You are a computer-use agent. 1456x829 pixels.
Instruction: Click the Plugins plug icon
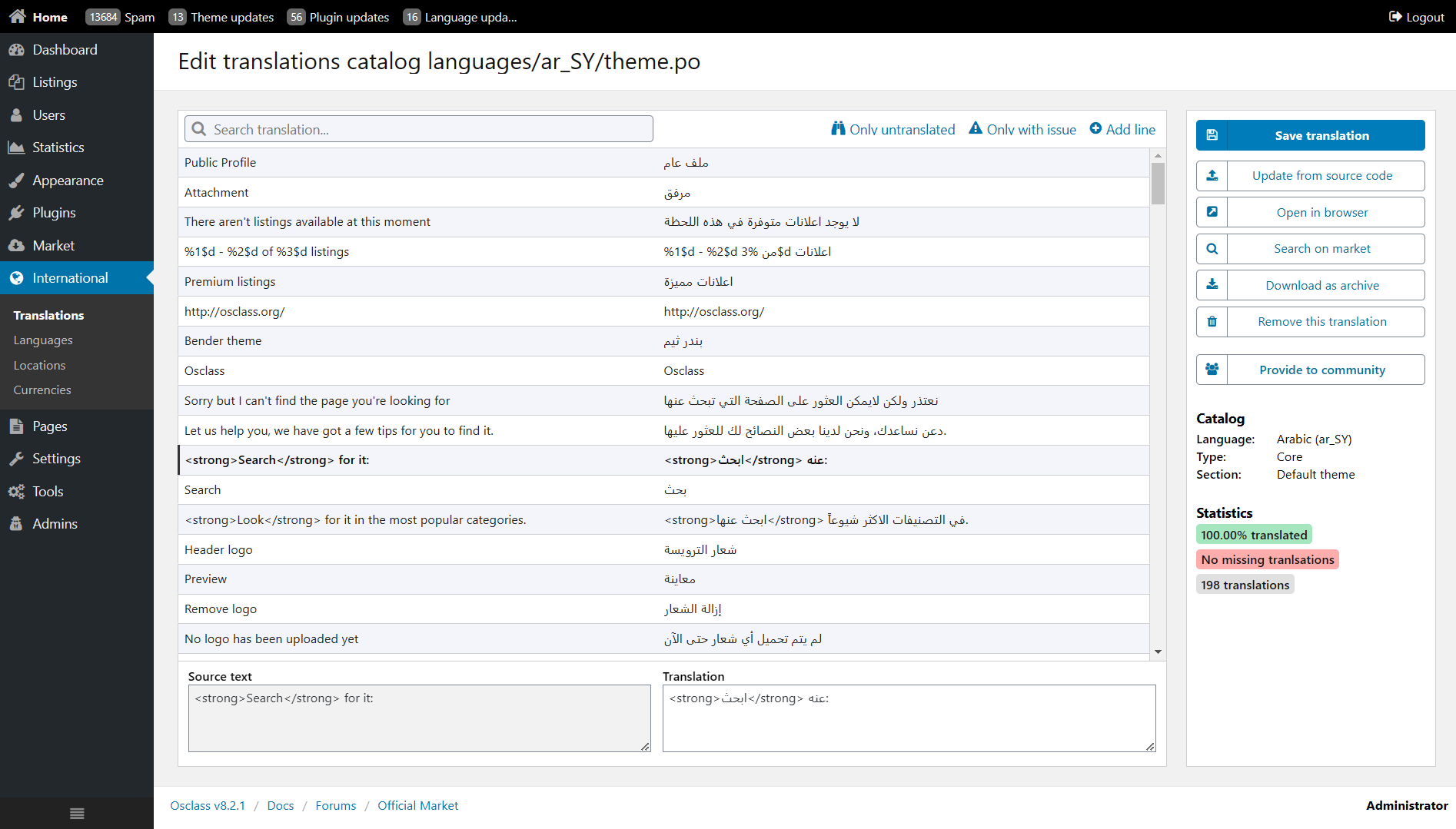tap(16, 213)
